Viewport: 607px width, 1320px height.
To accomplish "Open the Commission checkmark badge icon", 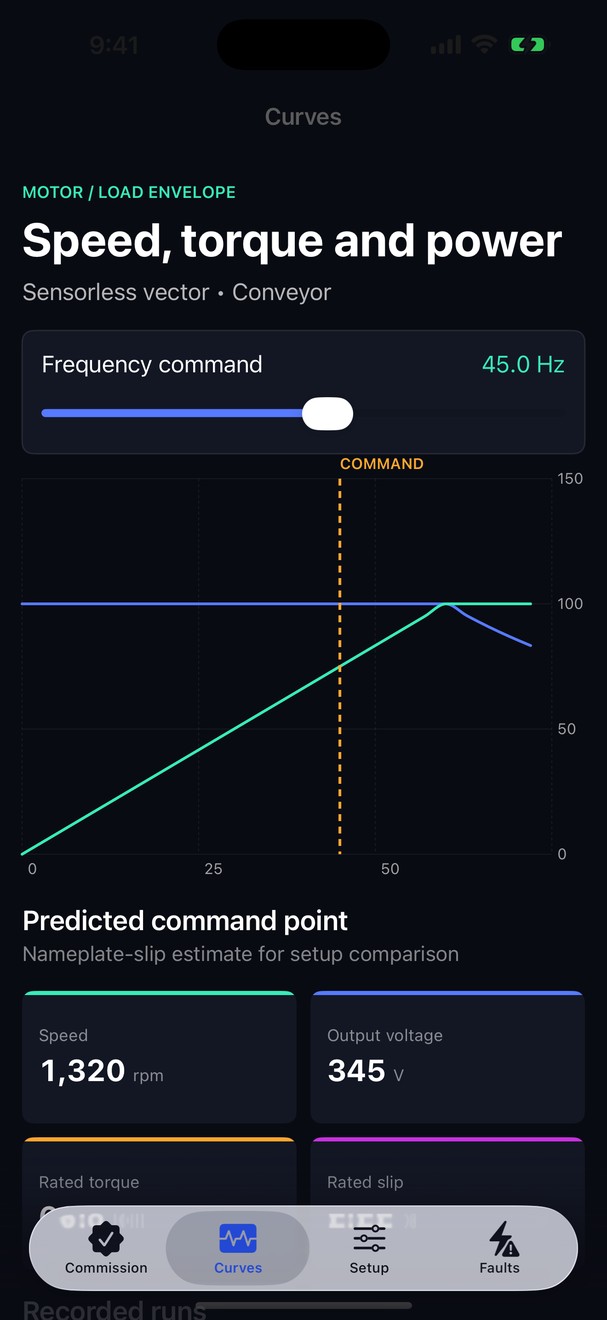I will click(x=106, y=1240).
